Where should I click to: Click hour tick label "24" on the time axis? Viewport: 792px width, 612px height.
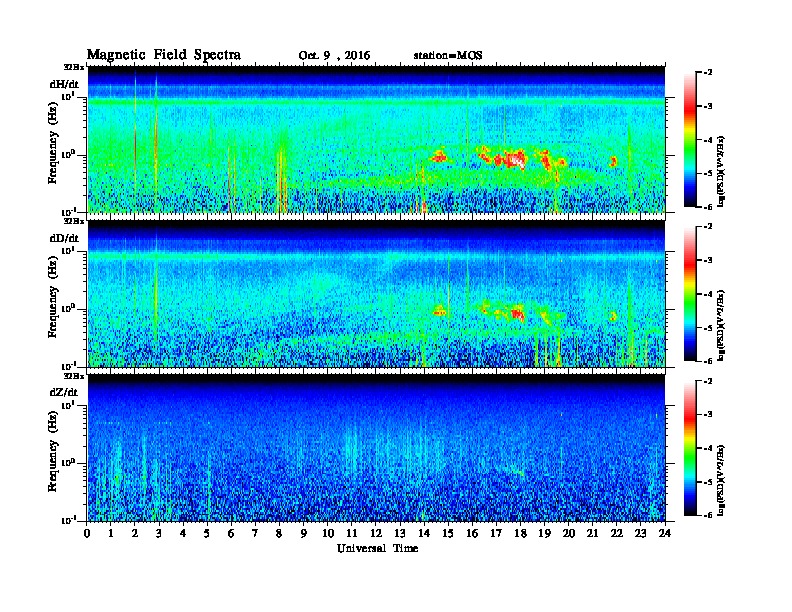(x=665, y=533)
